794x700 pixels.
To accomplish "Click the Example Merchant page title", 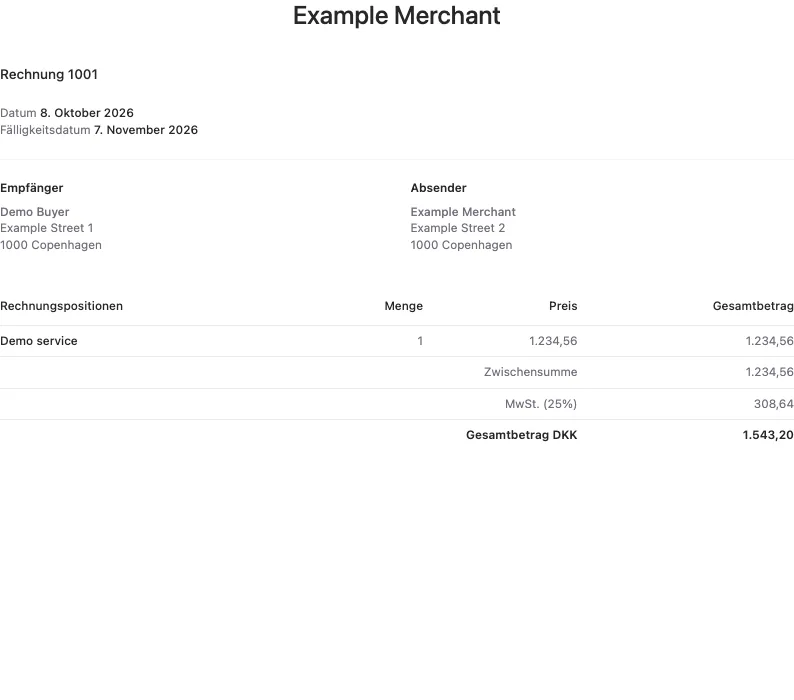I will (x=396, y=16).
